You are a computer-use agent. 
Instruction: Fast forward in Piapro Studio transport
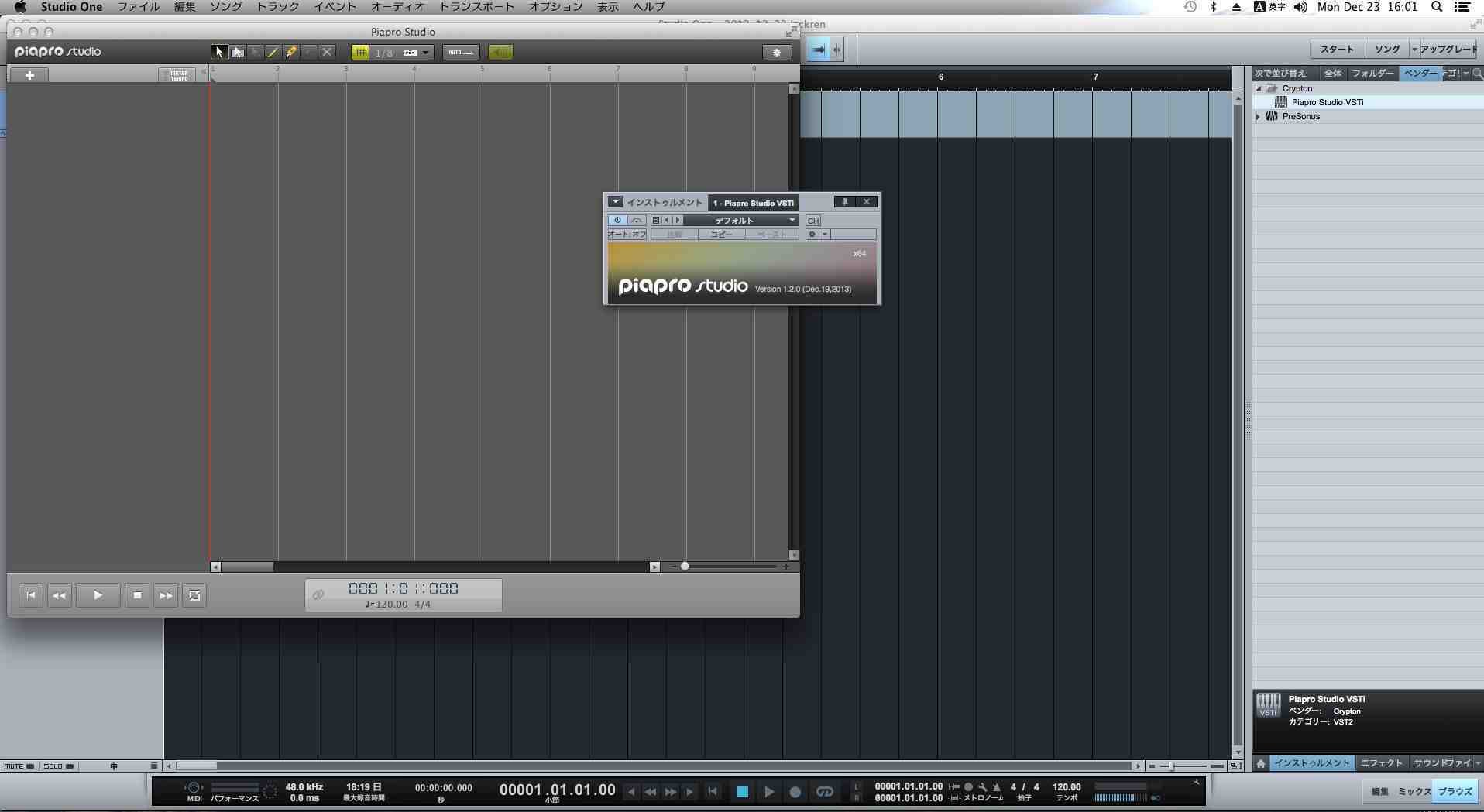coord(166,595)
